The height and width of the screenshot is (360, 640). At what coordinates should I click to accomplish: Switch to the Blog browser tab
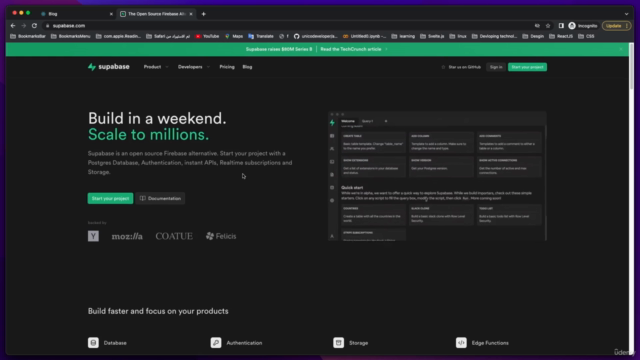[76, 14]
